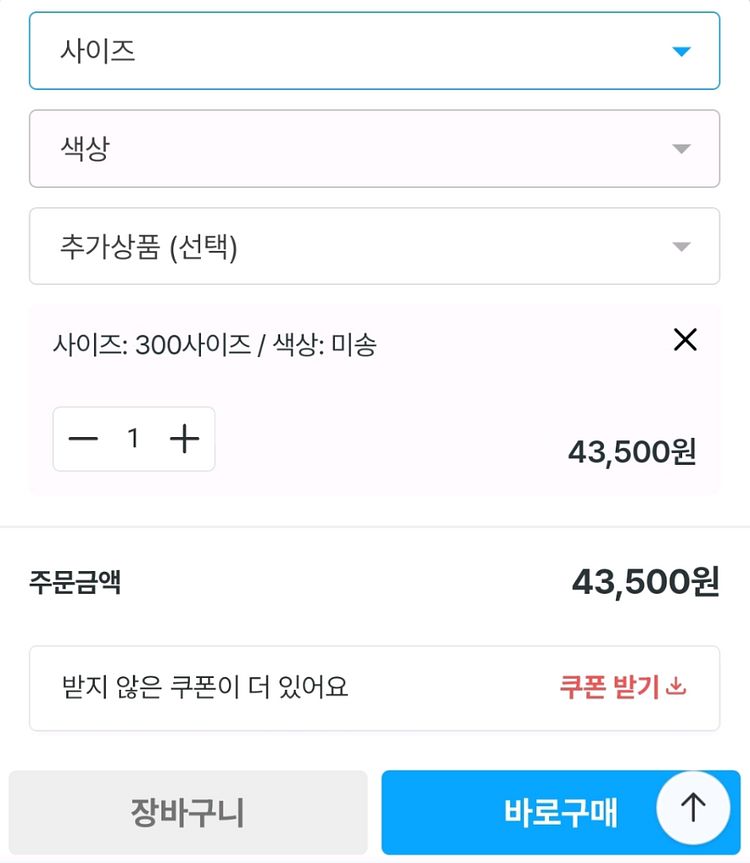This screenshot has width=750, height=863.
Task: Tap the 받지 않은 쿠폰이 더 있어요 text
Action: click(x=205, y=688)
